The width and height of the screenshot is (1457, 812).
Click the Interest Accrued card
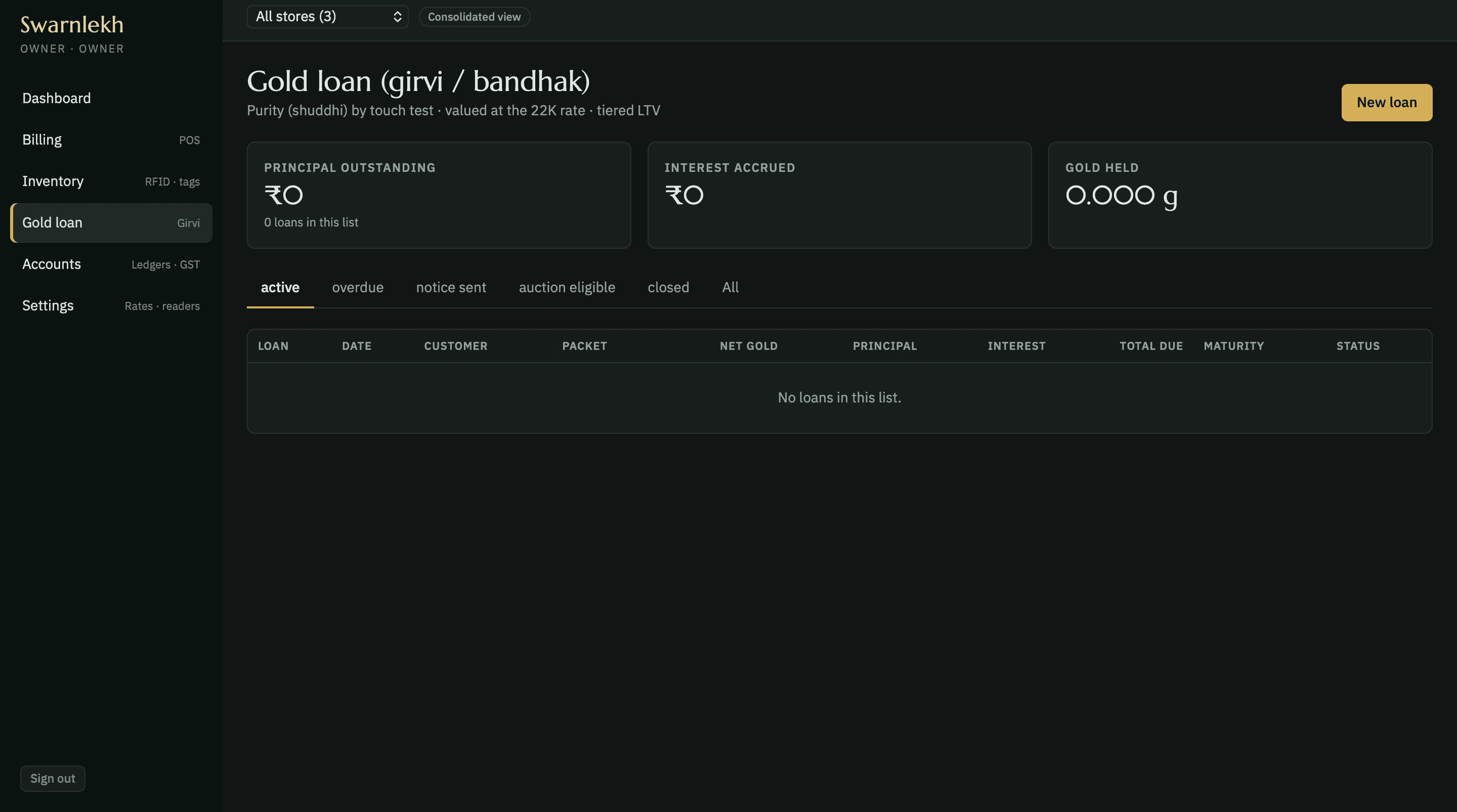839,195
